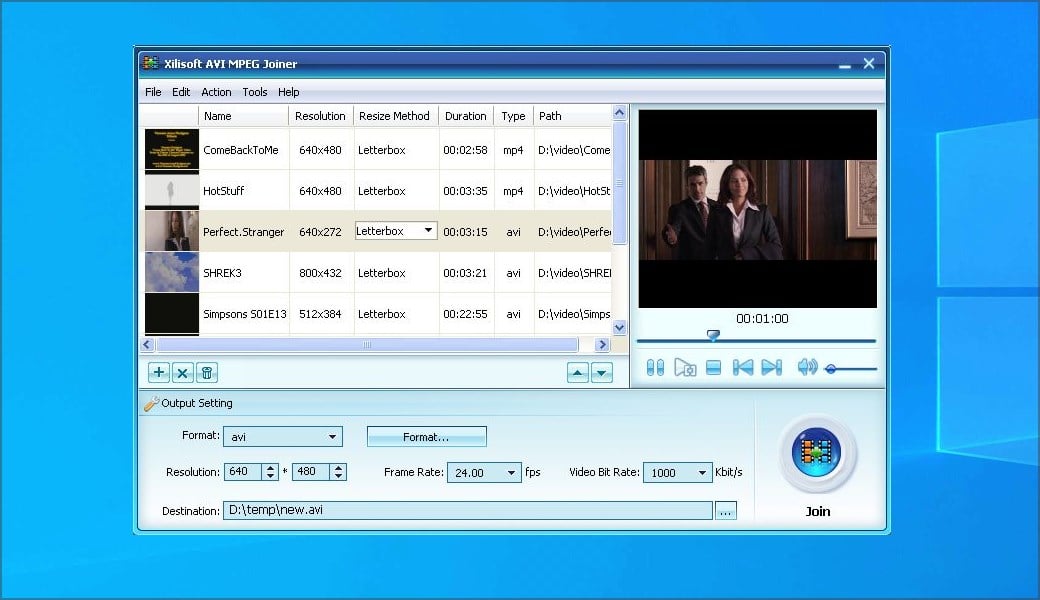The image size is (1040, 600).
Task: Open Letterbox dropdown for Perfect.Stranger
Action: [x=429, y=231]
